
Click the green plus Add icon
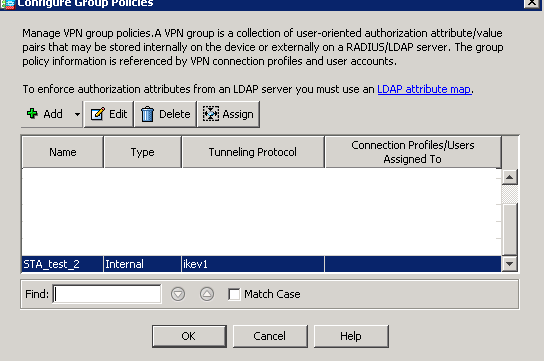point(32,113)
